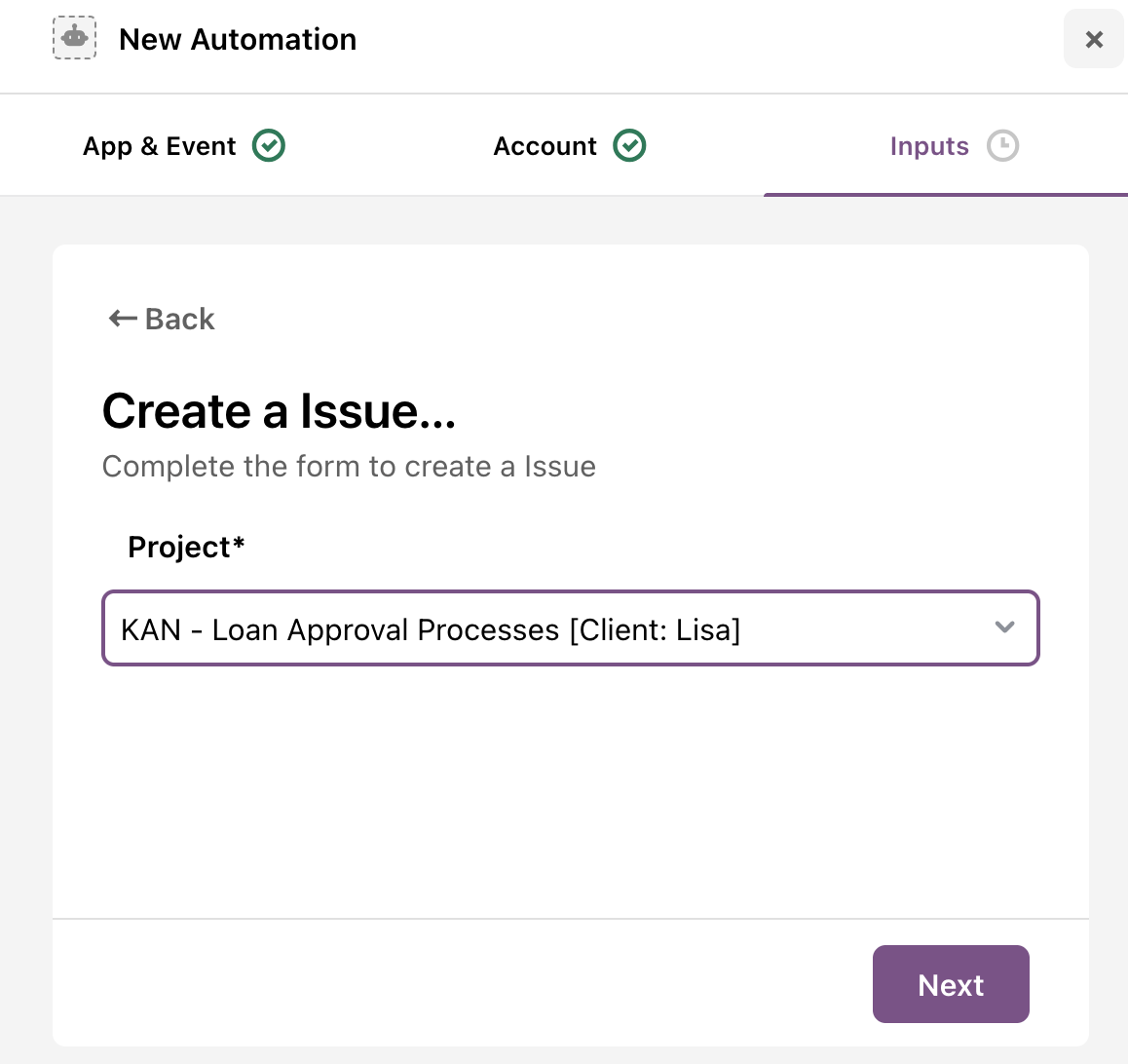This screenshot has height=1064, width=1128.
Task: Switch to the App & Event step
Action: pos(160,146)
